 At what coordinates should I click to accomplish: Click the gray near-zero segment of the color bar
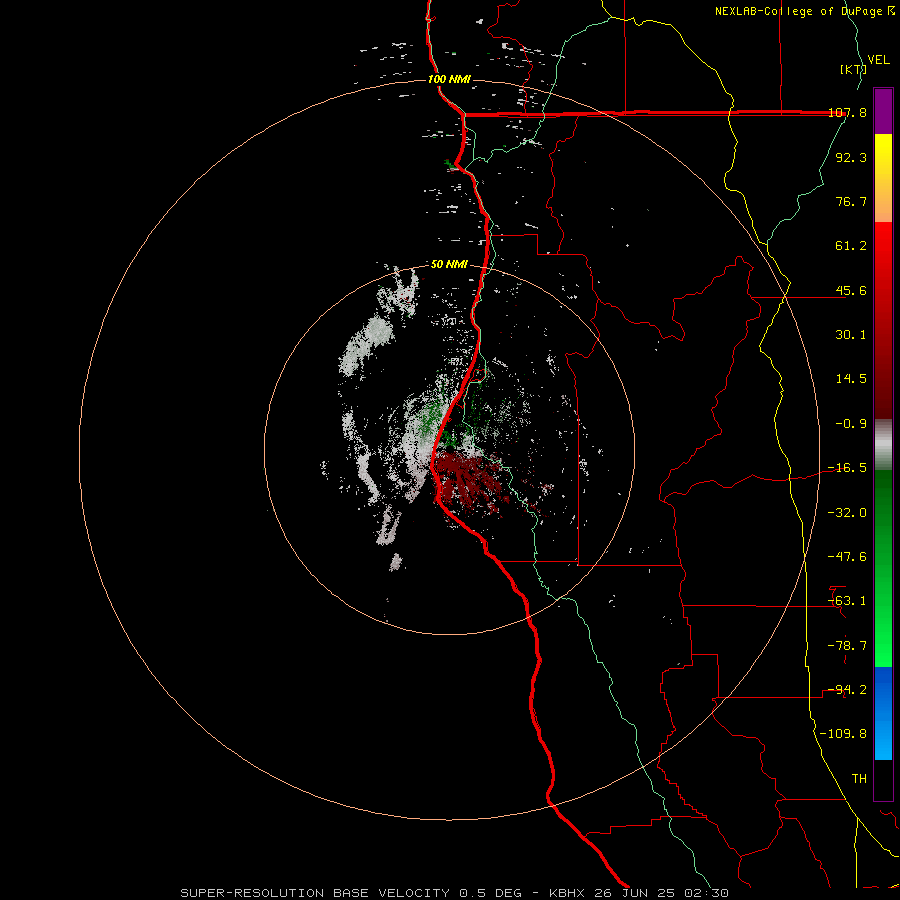(x=883, y=445)
